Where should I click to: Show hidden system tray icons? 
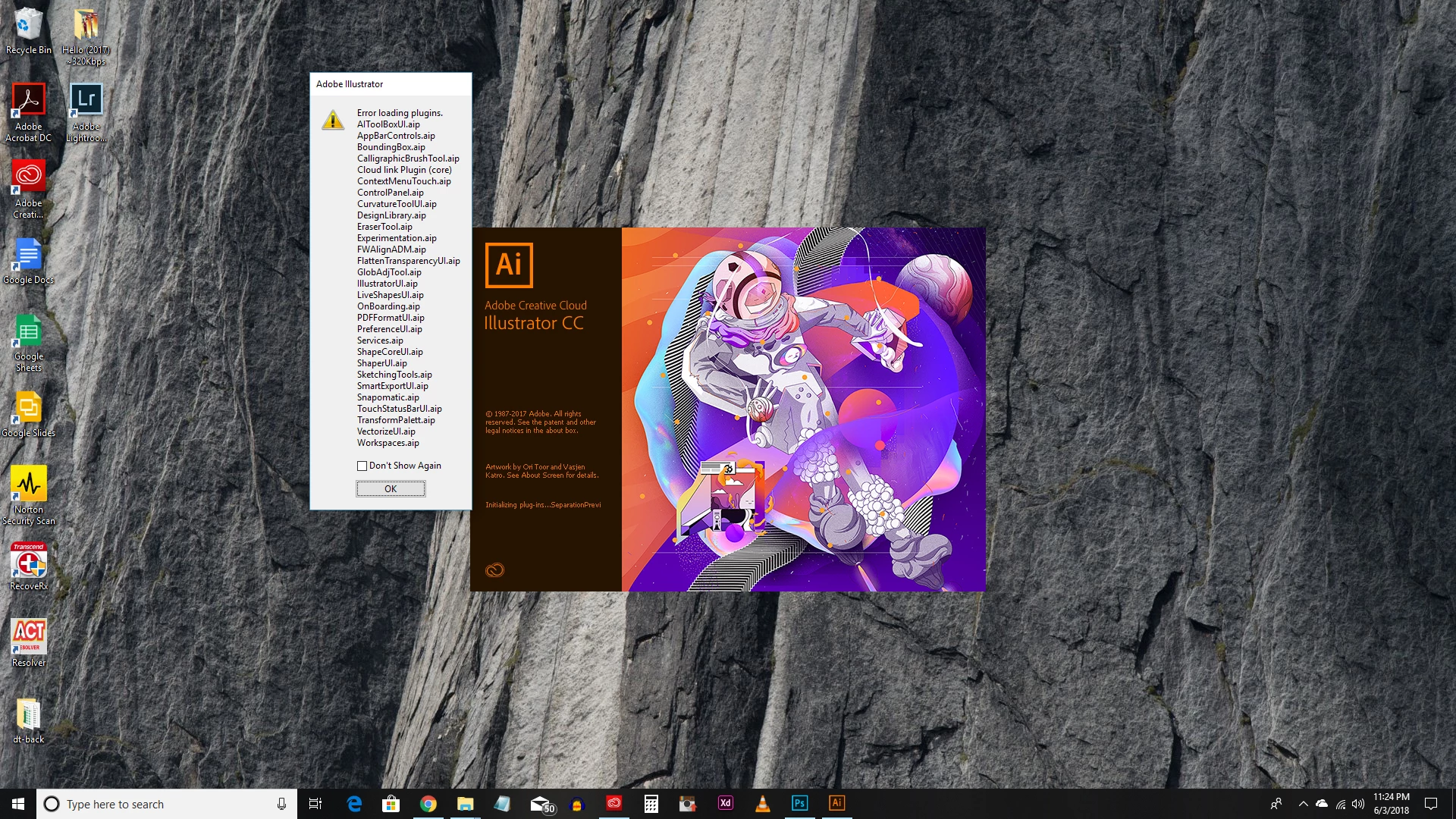pyautogui.click(x=1303, y=804)
